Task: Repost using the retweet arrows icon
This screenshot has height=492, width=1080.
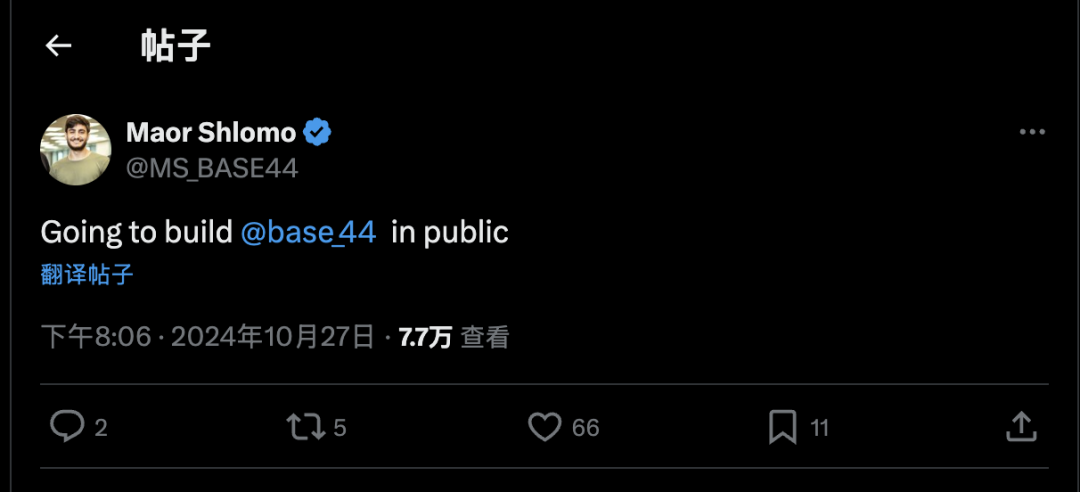Action: tap(305, 427)
